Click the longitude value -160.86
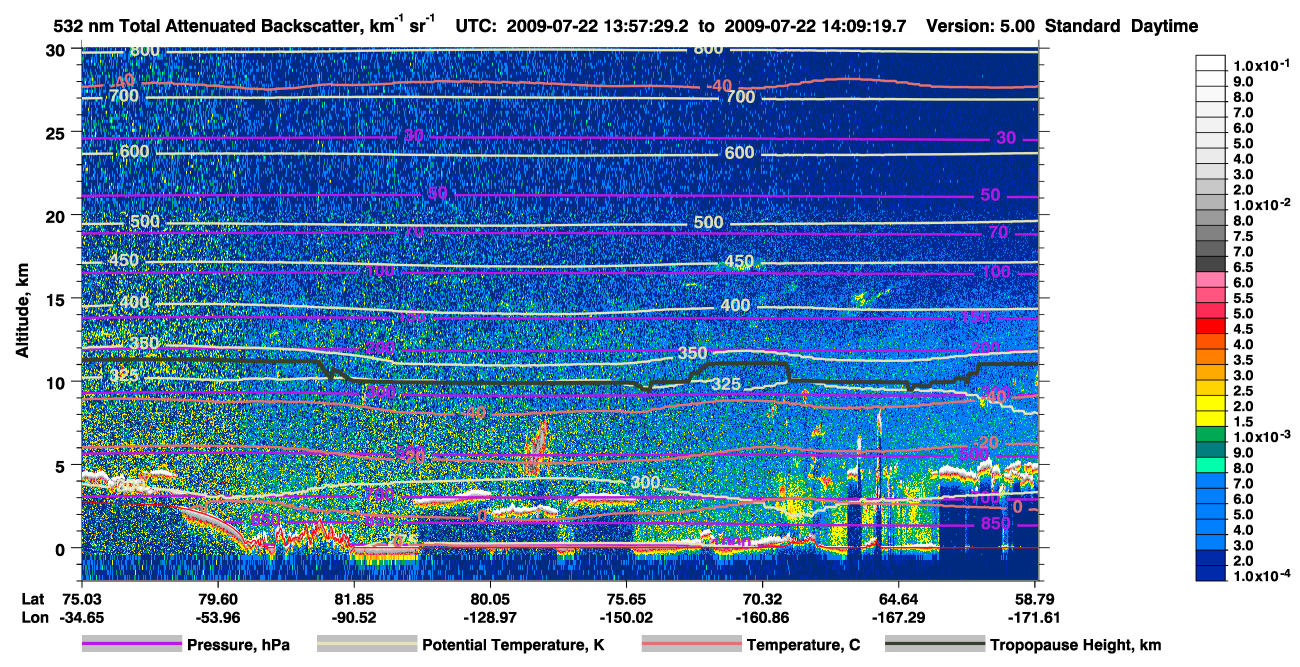Screen dimensions: 1300x667 point(762,618)
